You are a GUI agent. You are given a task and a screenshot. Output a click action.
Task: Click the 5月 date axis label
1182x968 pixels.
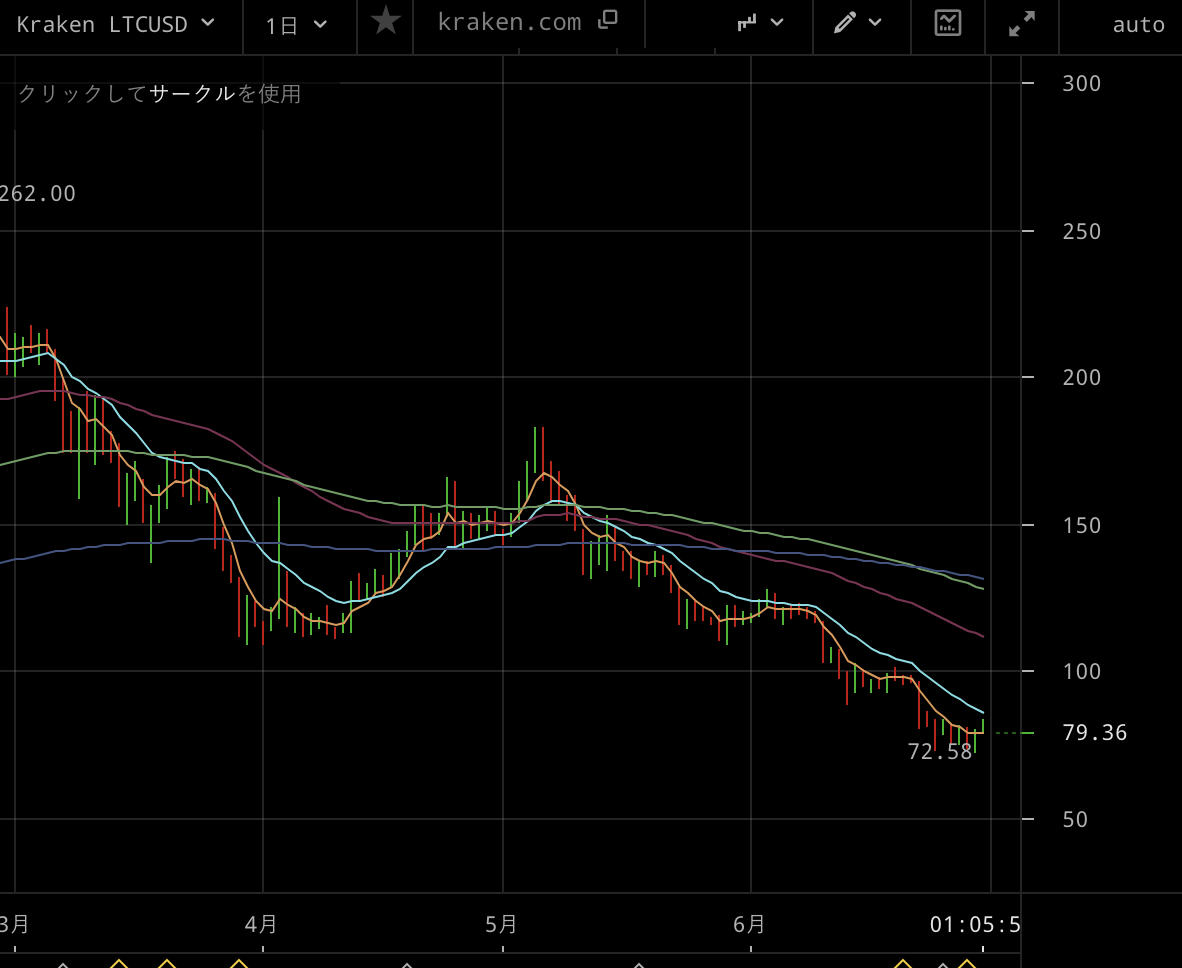[x=501, y=924]
